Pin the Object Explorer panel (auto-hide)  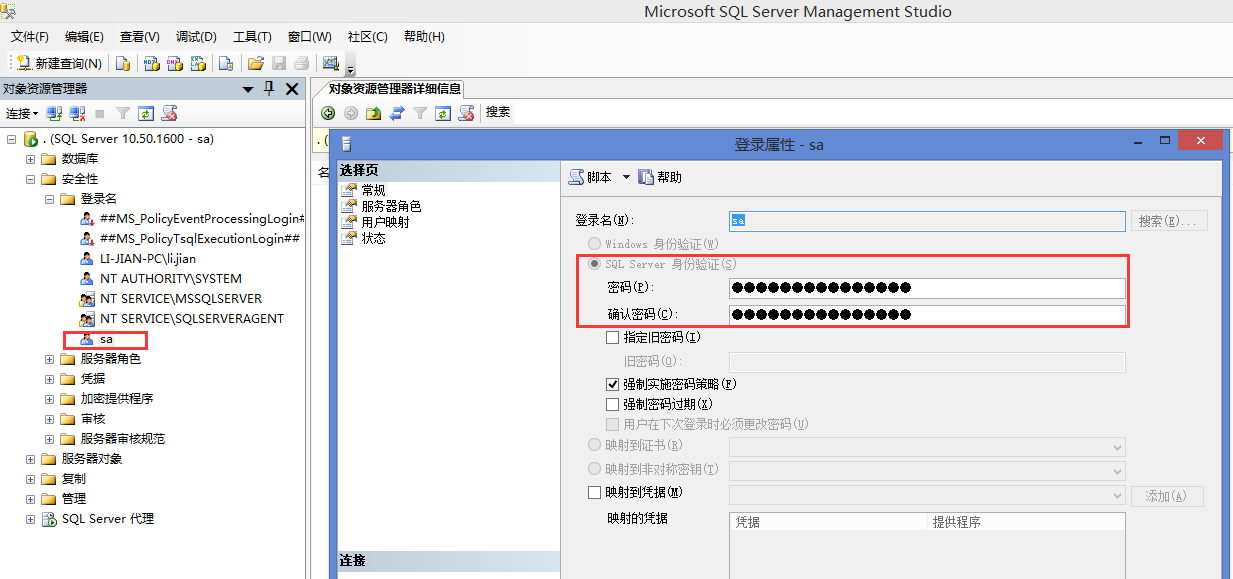pos(269,89)
